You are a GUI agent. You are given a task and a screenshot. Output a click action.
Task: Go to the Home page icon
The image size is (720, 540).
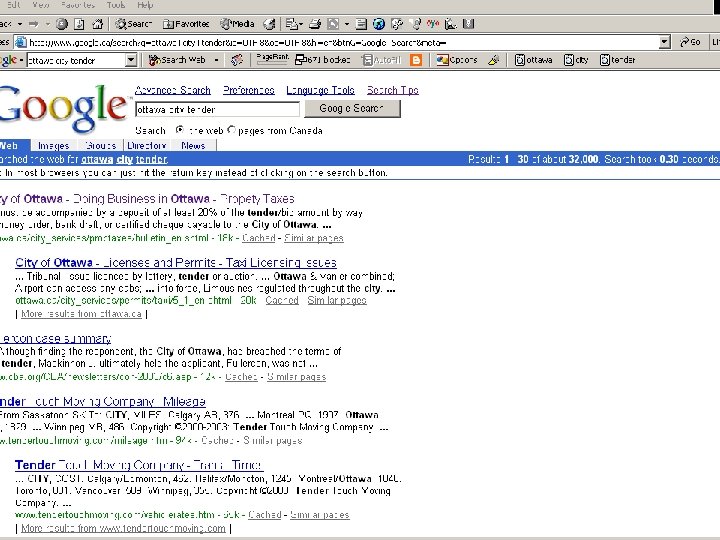tap(97, 24)
